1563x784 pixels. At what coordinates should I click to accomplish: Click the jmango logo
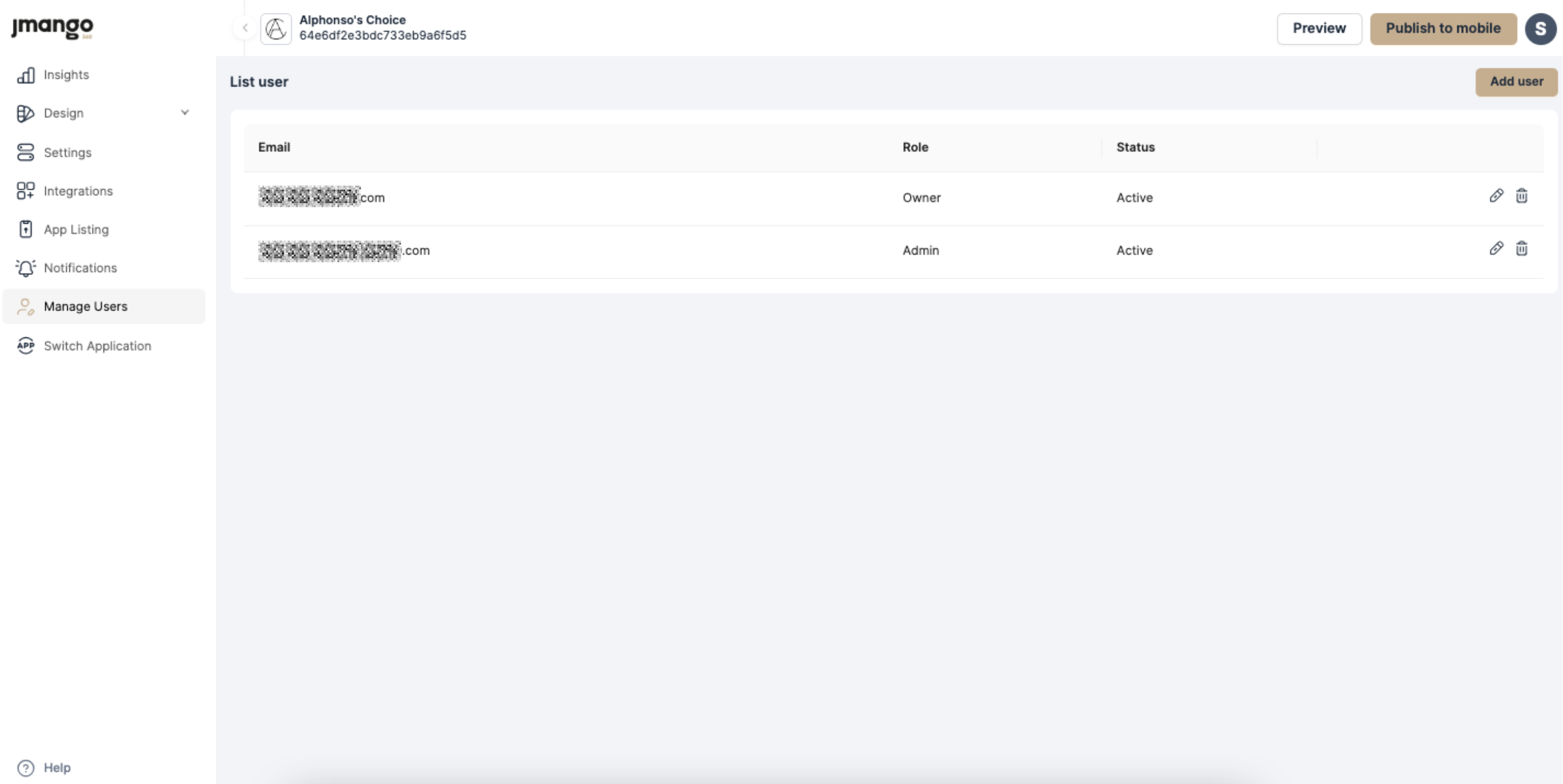coord(52,27)
